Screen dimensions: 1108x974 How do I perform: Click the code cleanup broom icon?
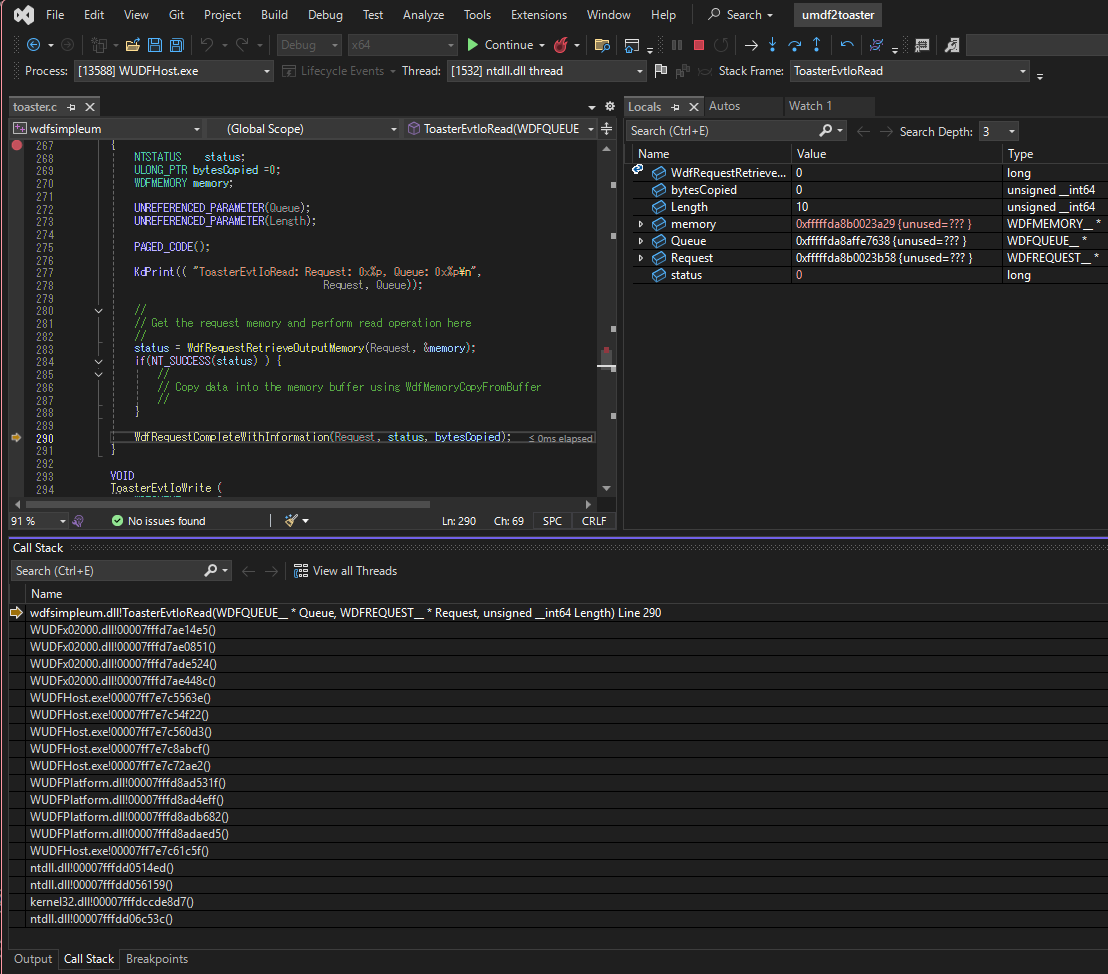pyautogui.click(x=291, y=521)
